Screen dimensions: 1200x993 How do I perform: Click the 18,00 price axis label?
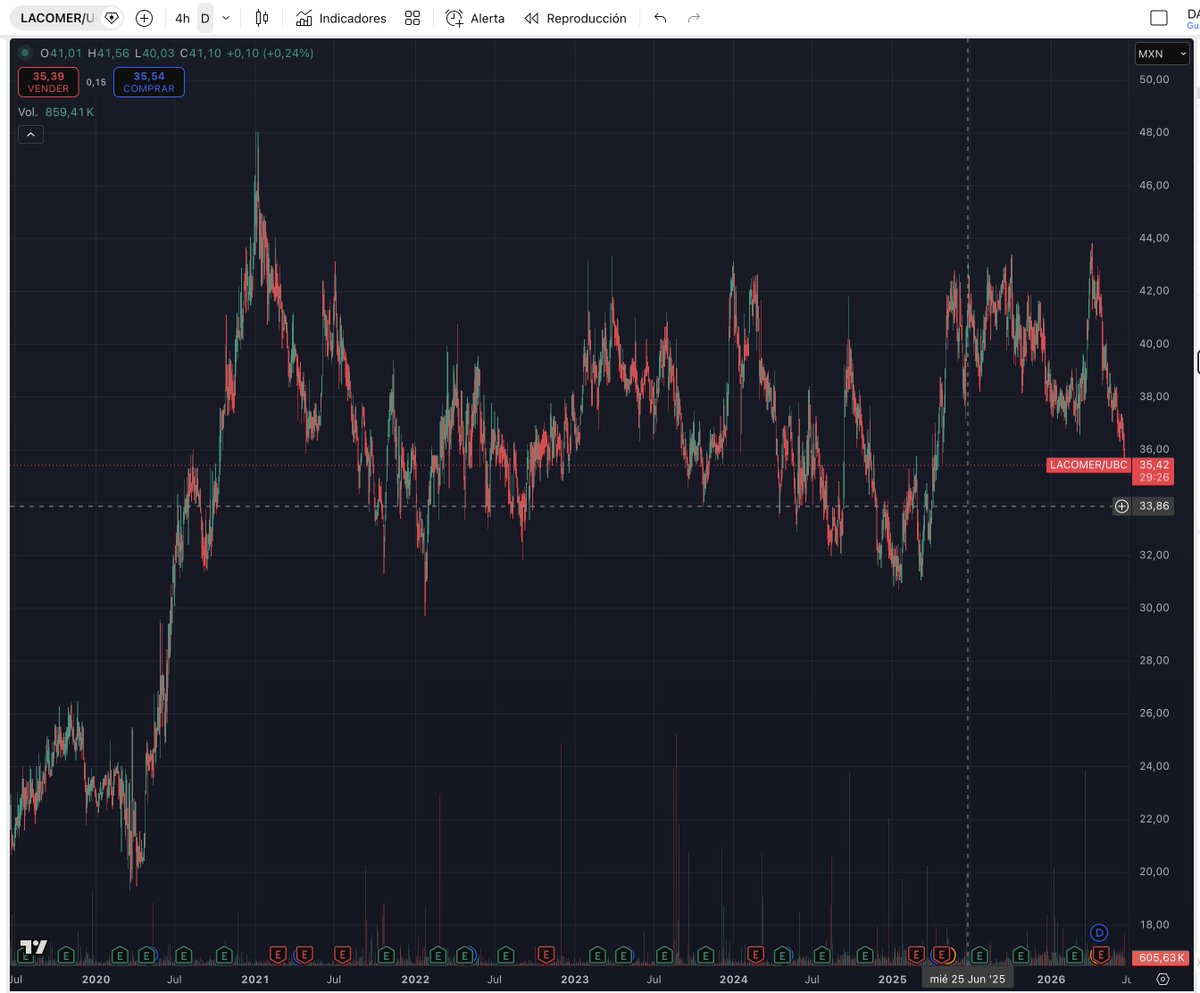click(1154, 924)
